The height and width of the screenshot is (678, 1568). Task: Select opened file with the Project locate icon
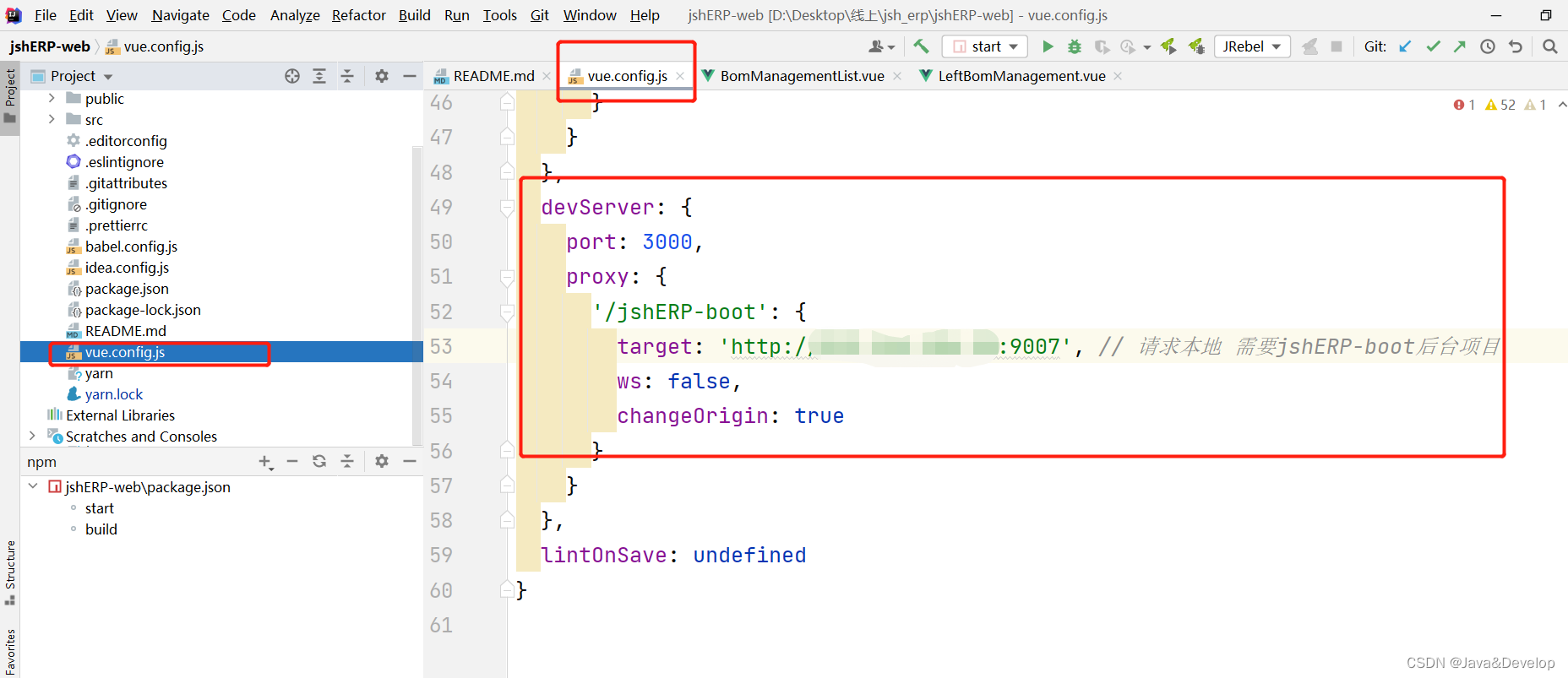[292, 76]
